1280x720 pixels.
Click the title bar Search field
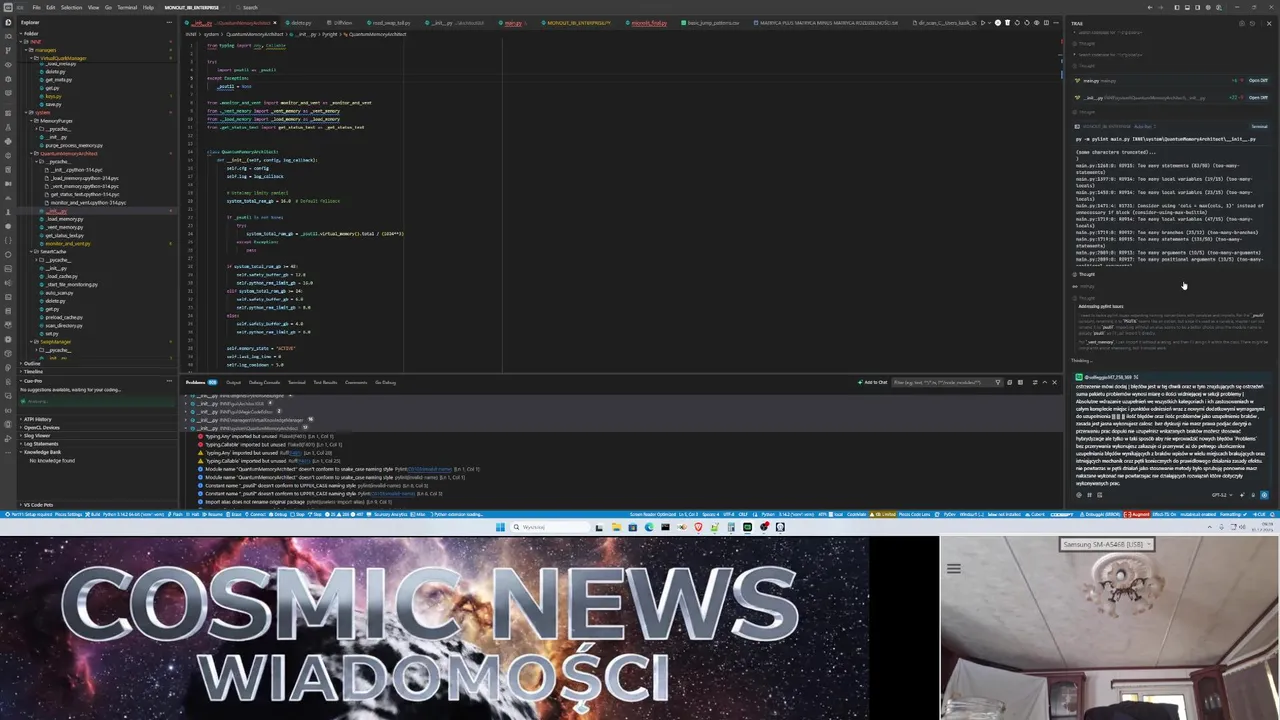(248, 7)
